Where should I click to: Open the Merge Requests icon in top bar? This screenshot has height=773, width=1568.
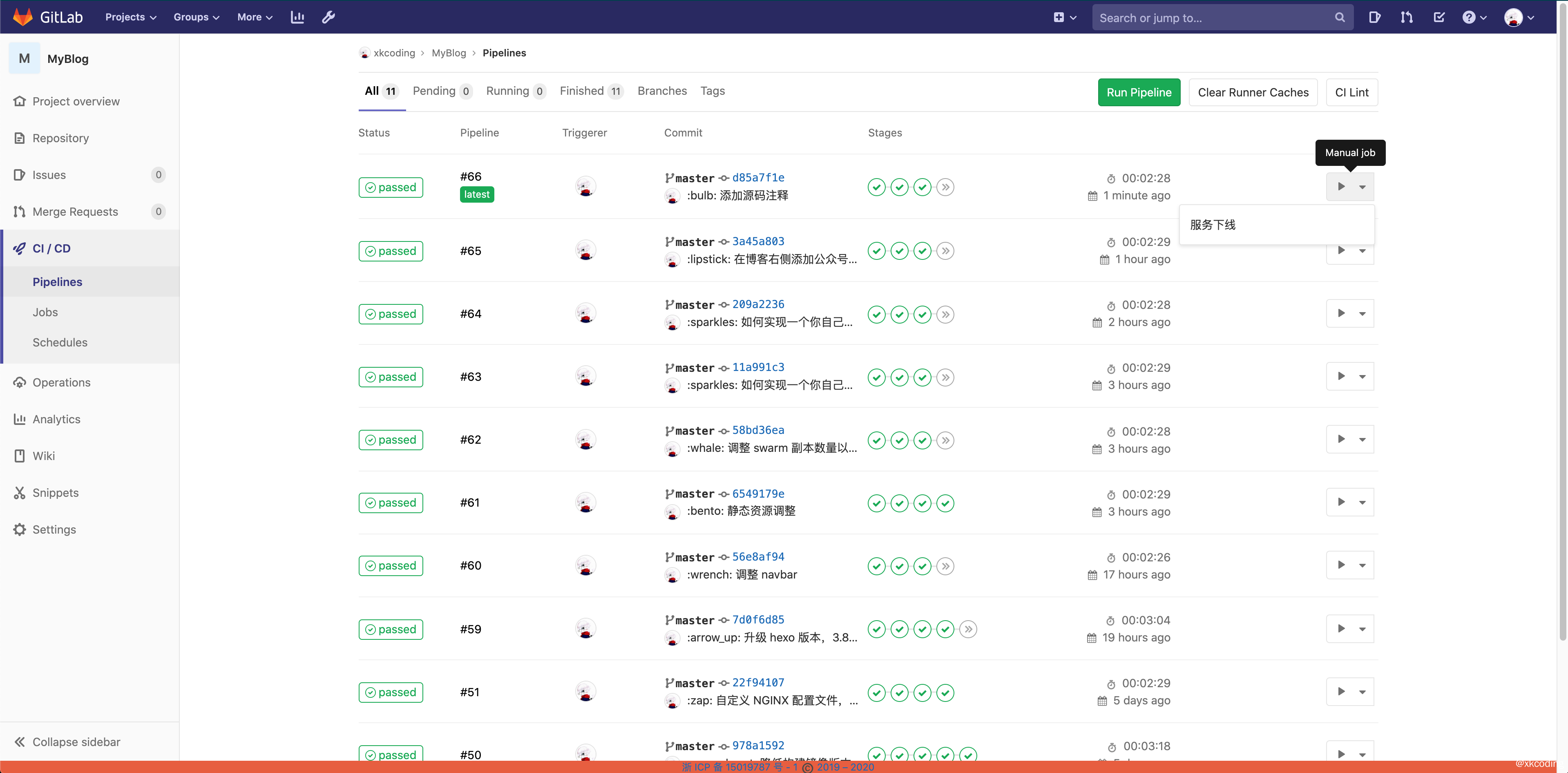1407,16
